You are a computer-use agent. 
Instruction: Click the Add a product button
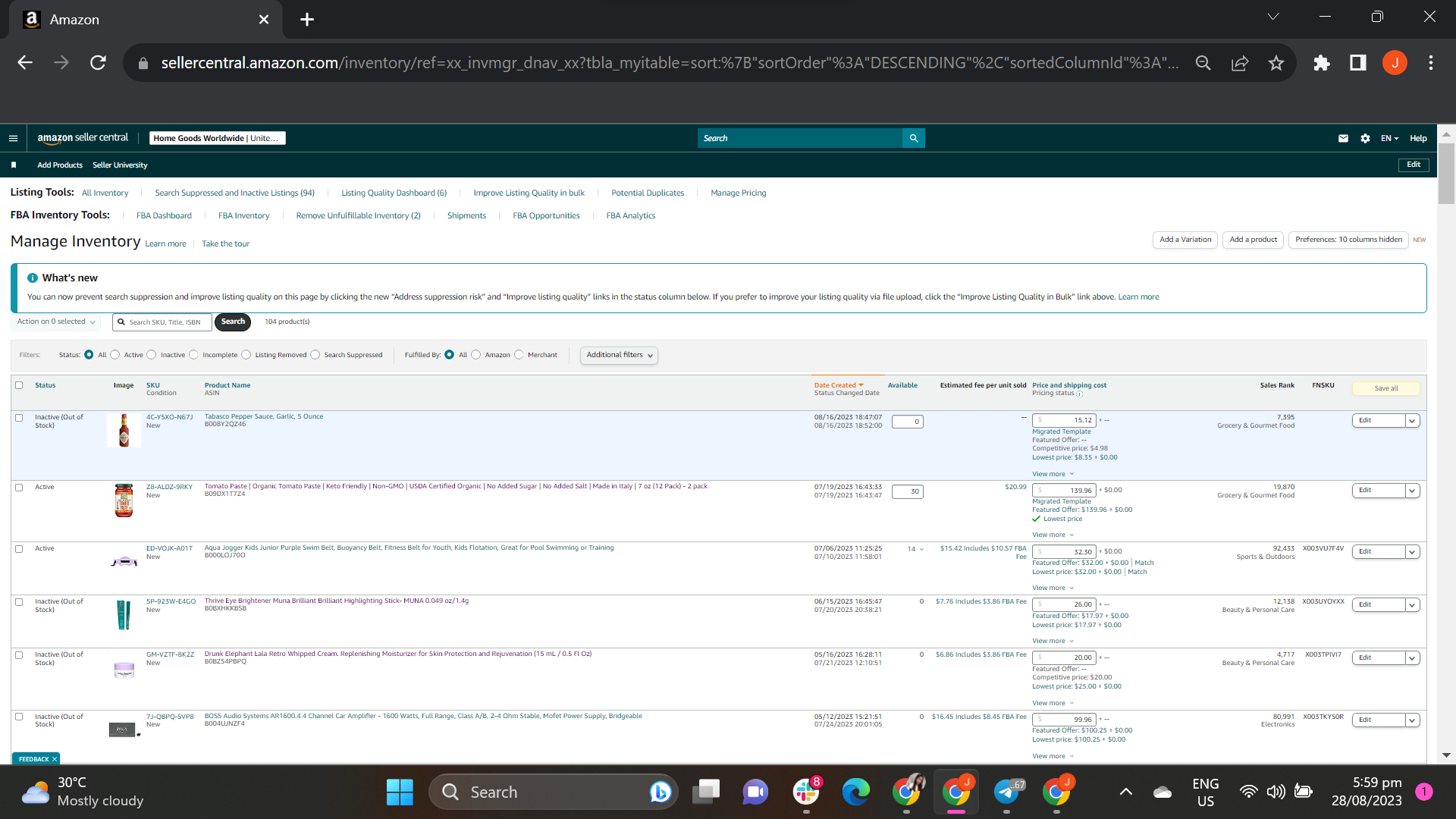click(1254, 240)
